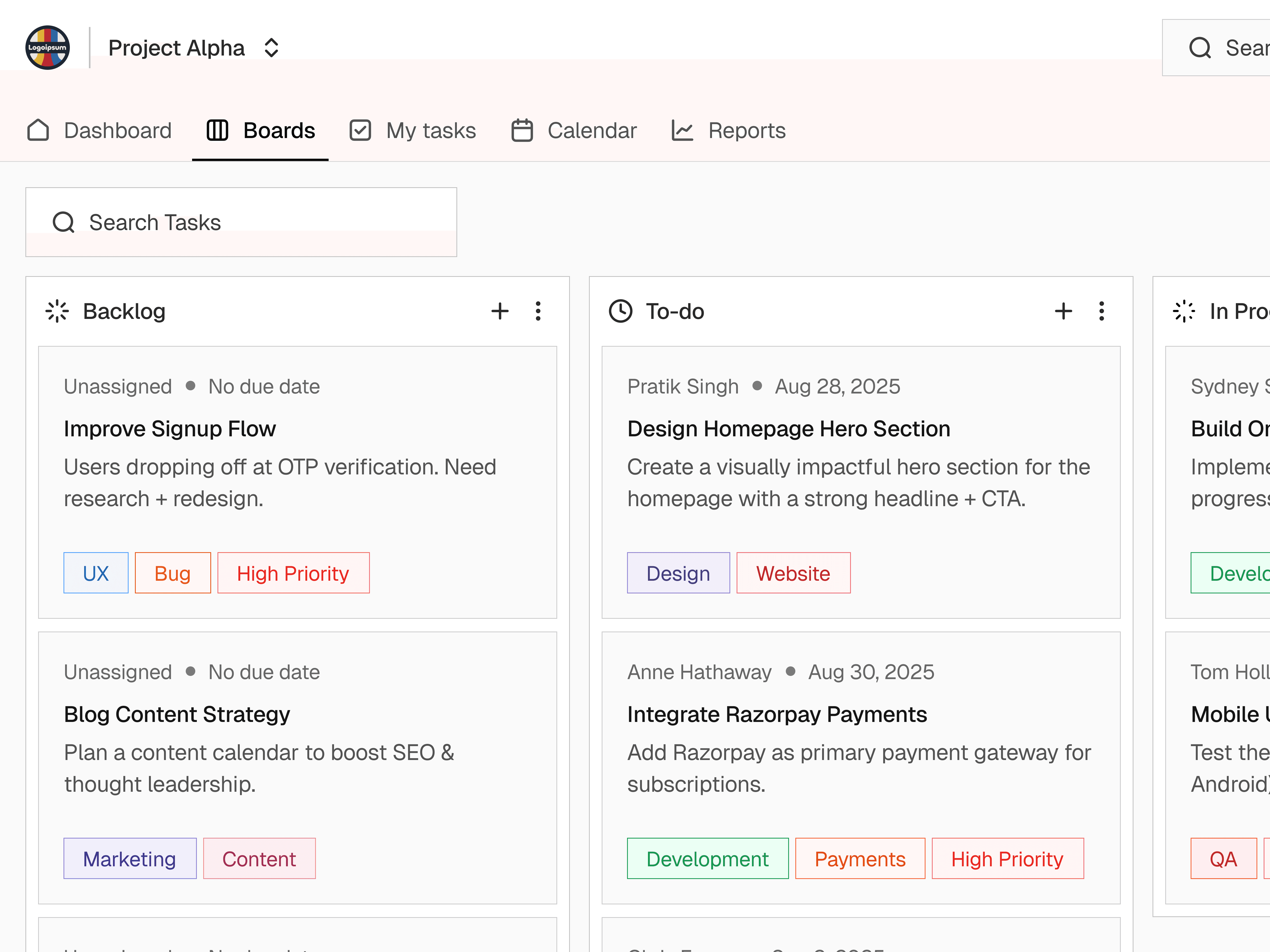Open the Design Homepage Hero Section task
The height and width of the screenshot is (952, 1270).
point(788,429)
